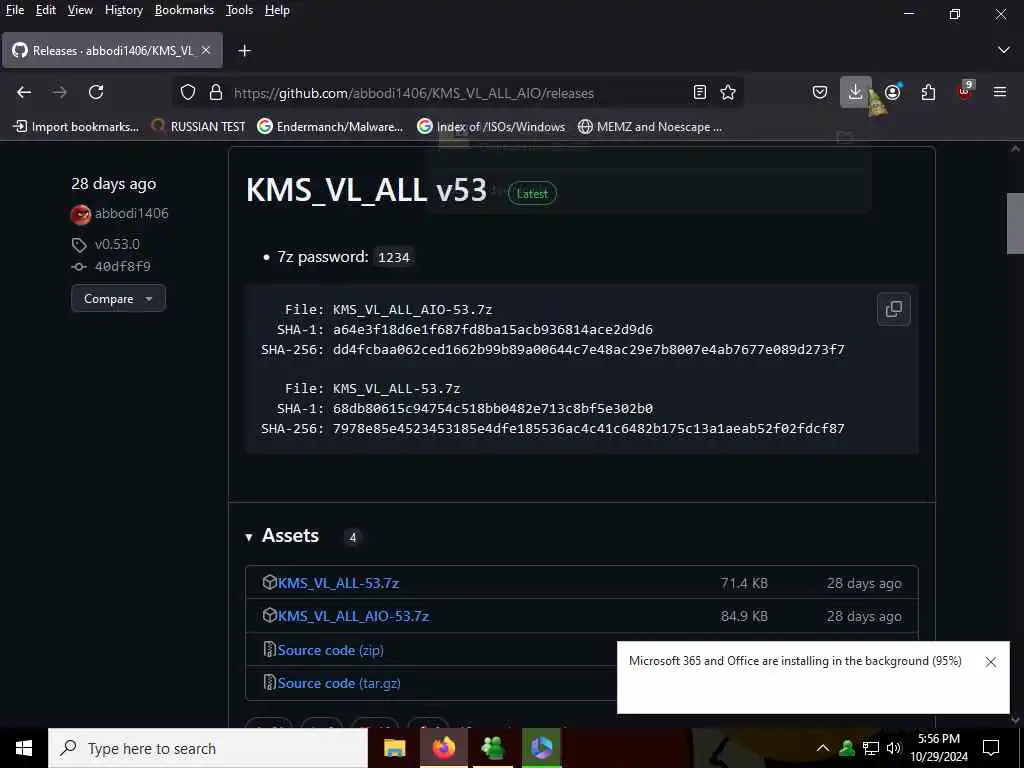Click the Latest release badge
Image resolution: width=1024 pixels, height=768 pixels.
tap(532, 193)
